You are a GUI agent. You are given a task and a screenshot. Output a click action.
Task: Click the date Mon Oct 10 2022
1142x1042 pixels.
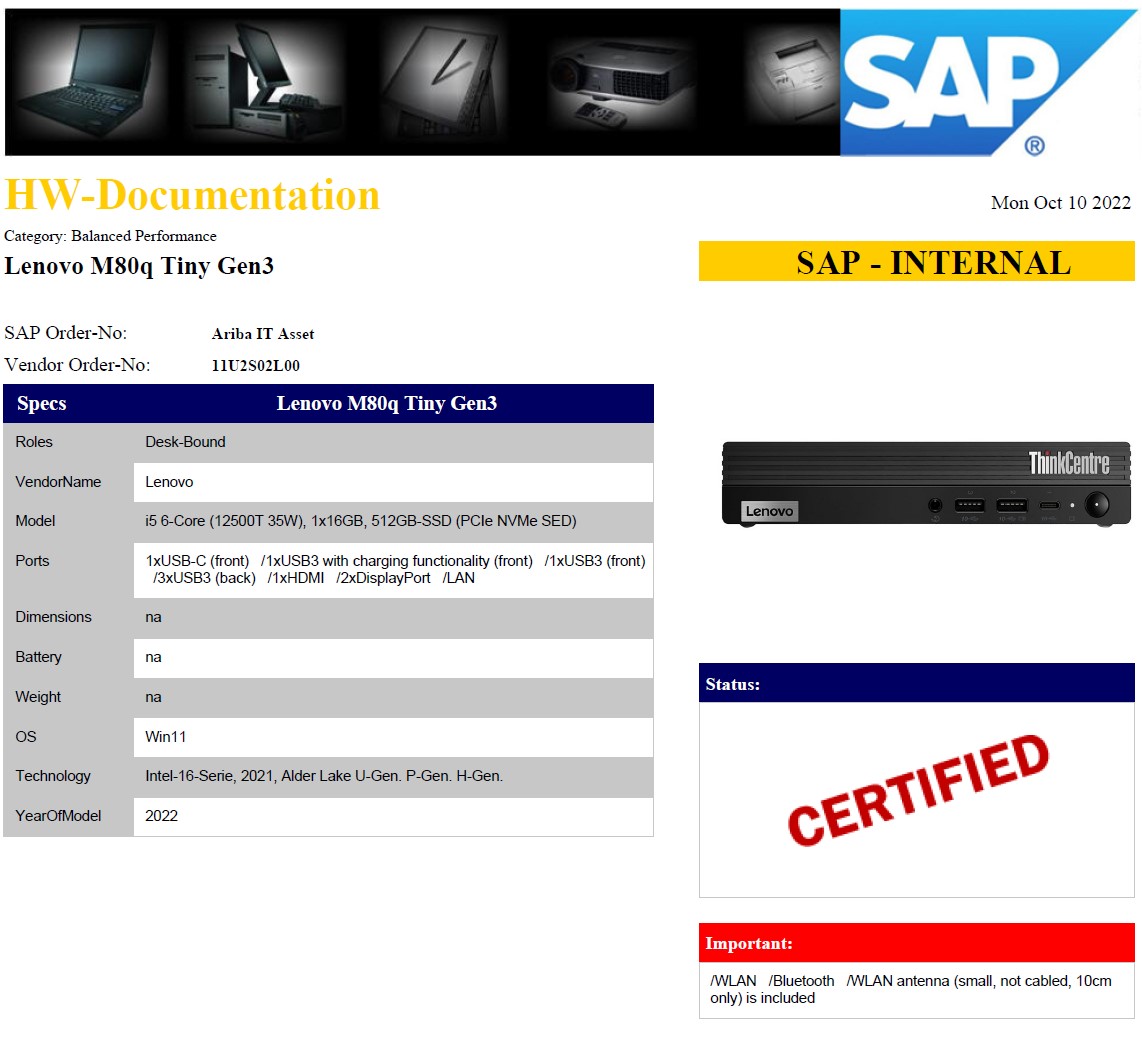click(x=1060, y=203)
